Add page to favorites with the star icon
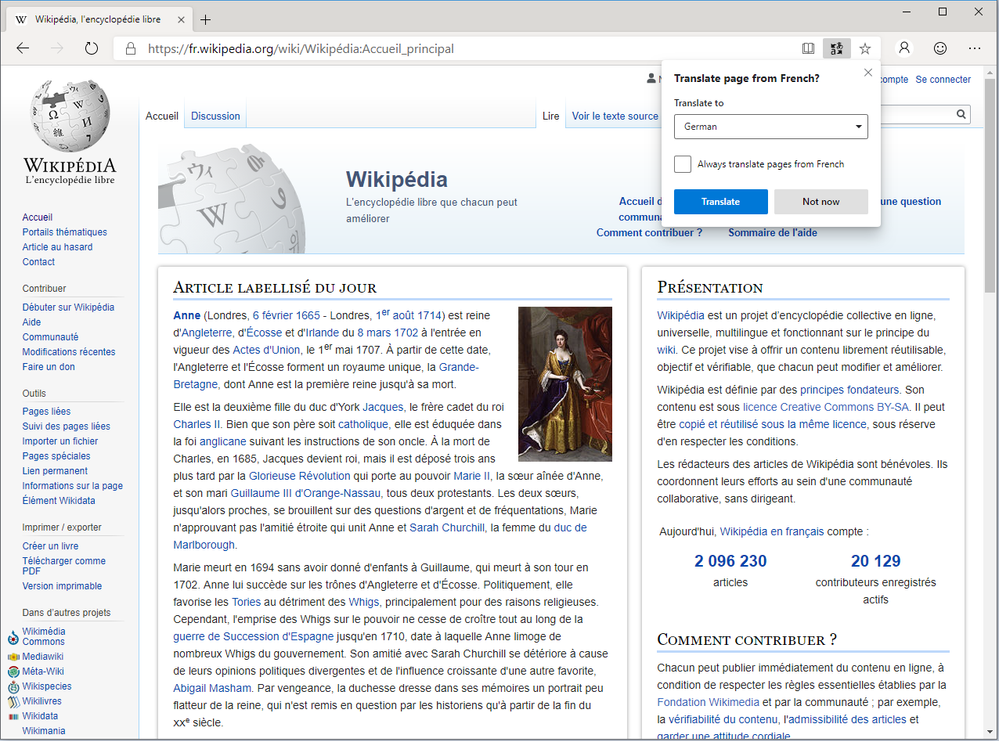999x741 pixels. [x=865, y=48]
